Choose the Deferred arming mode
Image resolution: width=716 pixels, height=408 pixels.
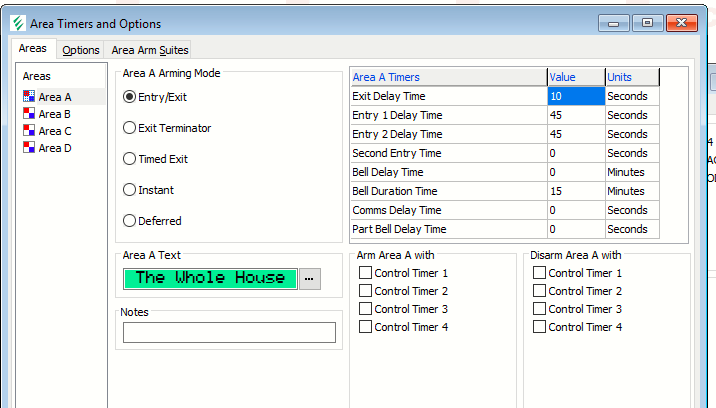(x=129, y=221)
